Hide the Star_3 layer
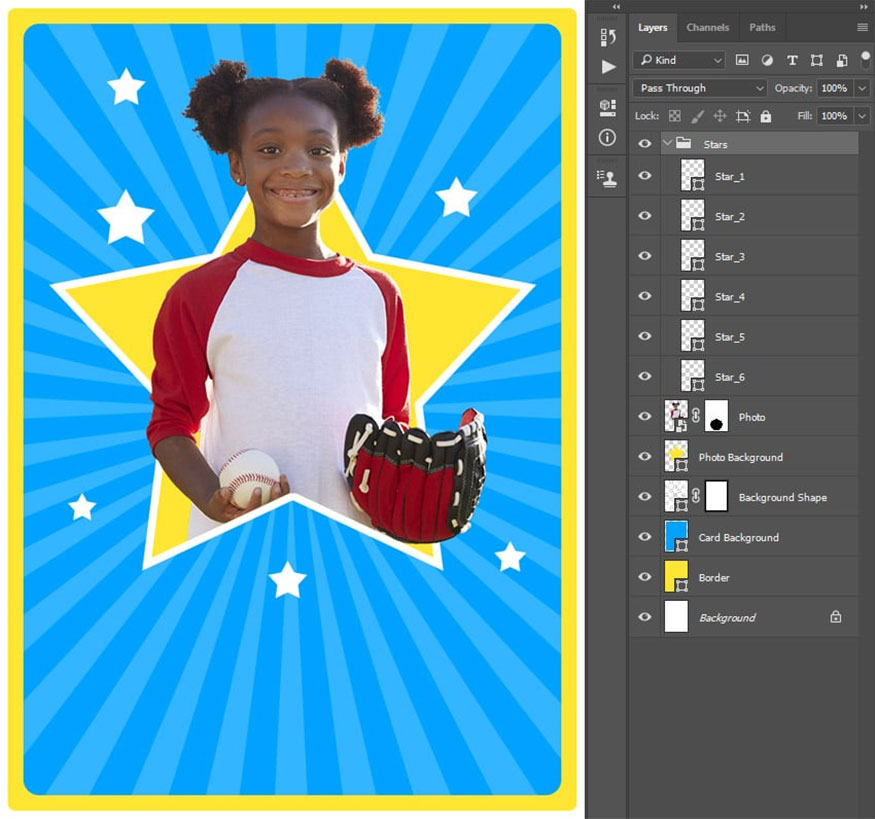The image size is (875, 819). click(x=645, y=256)
